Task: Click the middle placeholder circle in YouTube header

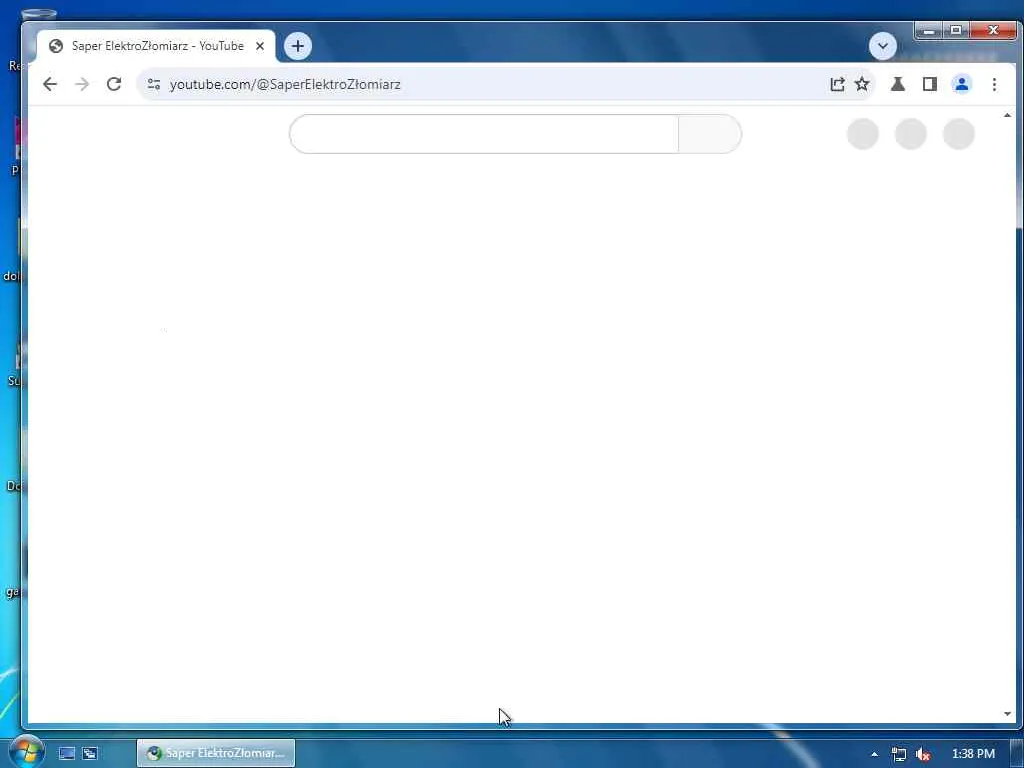Action: click(x=911, y=134)
